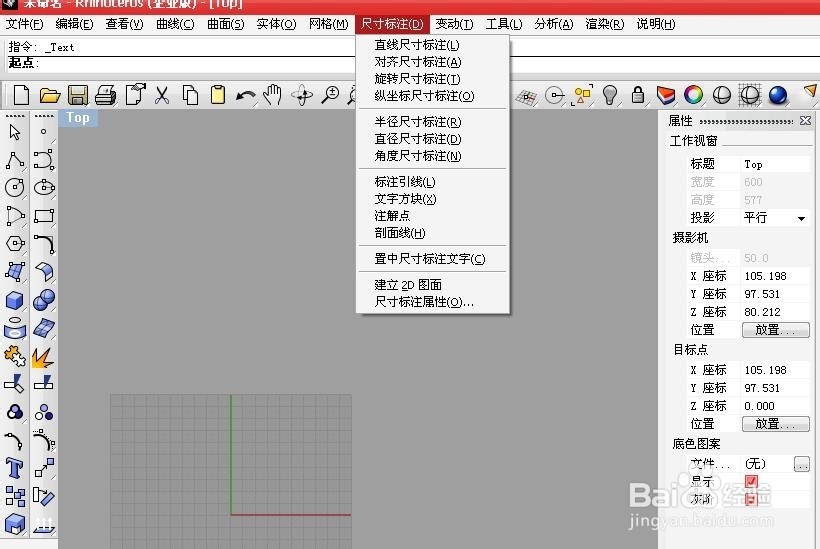This screenshot has height=549, width=820.
Task: Choose 直线尺寸标注(L) from the menu
Action: 417,45
